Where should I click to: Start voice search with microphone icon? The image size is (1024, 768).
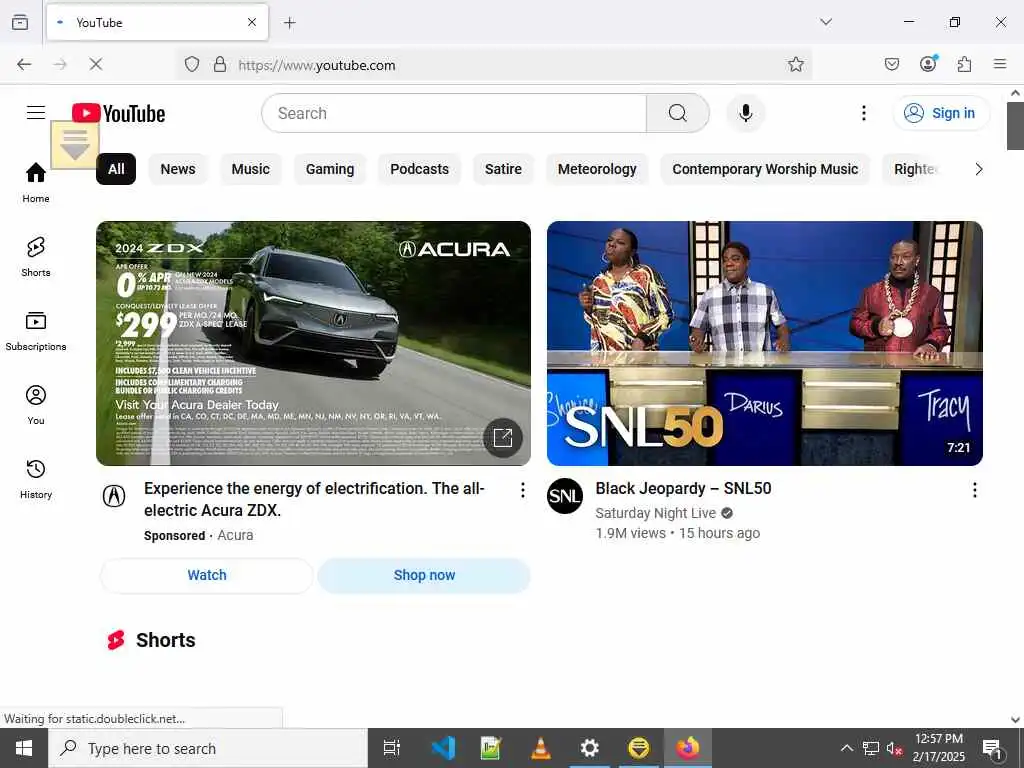point(745,113)
